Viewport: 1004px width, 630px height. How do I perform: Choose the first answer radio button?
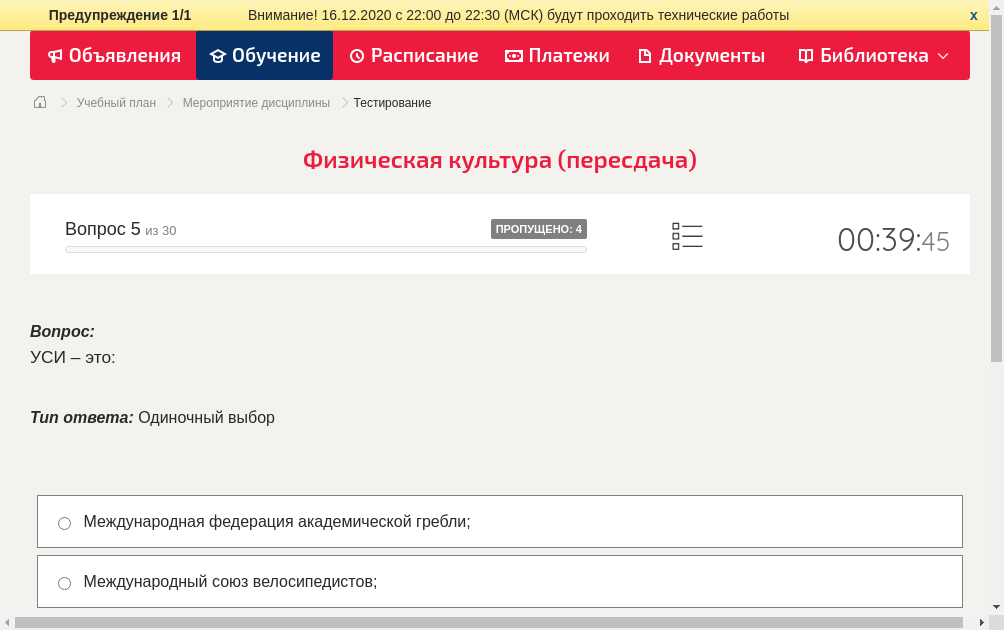point(64,522)
